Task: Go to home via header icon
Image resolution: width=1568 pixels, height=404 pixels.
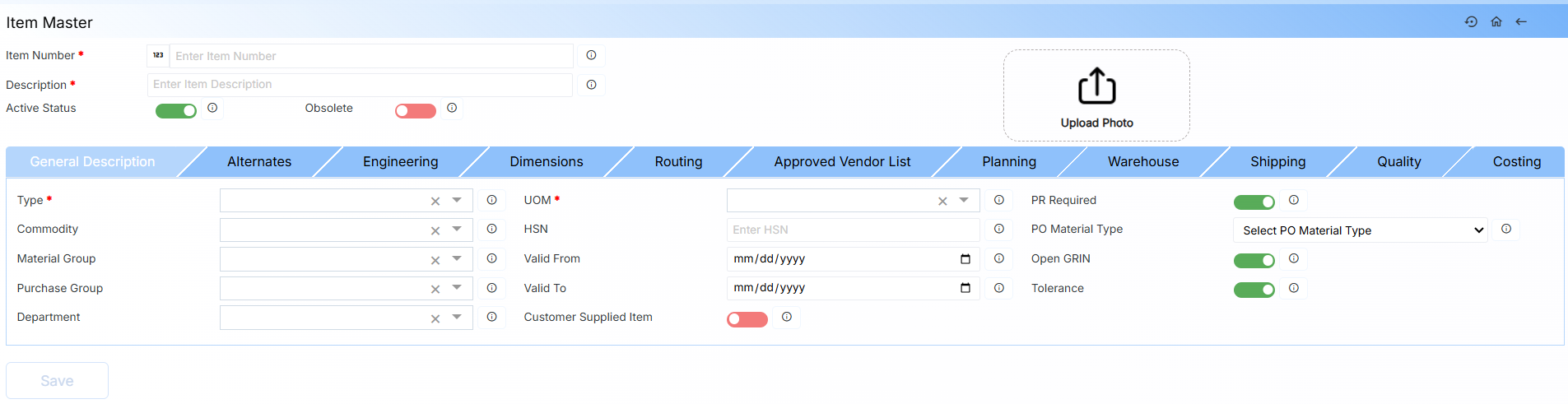Action: 1496,22
